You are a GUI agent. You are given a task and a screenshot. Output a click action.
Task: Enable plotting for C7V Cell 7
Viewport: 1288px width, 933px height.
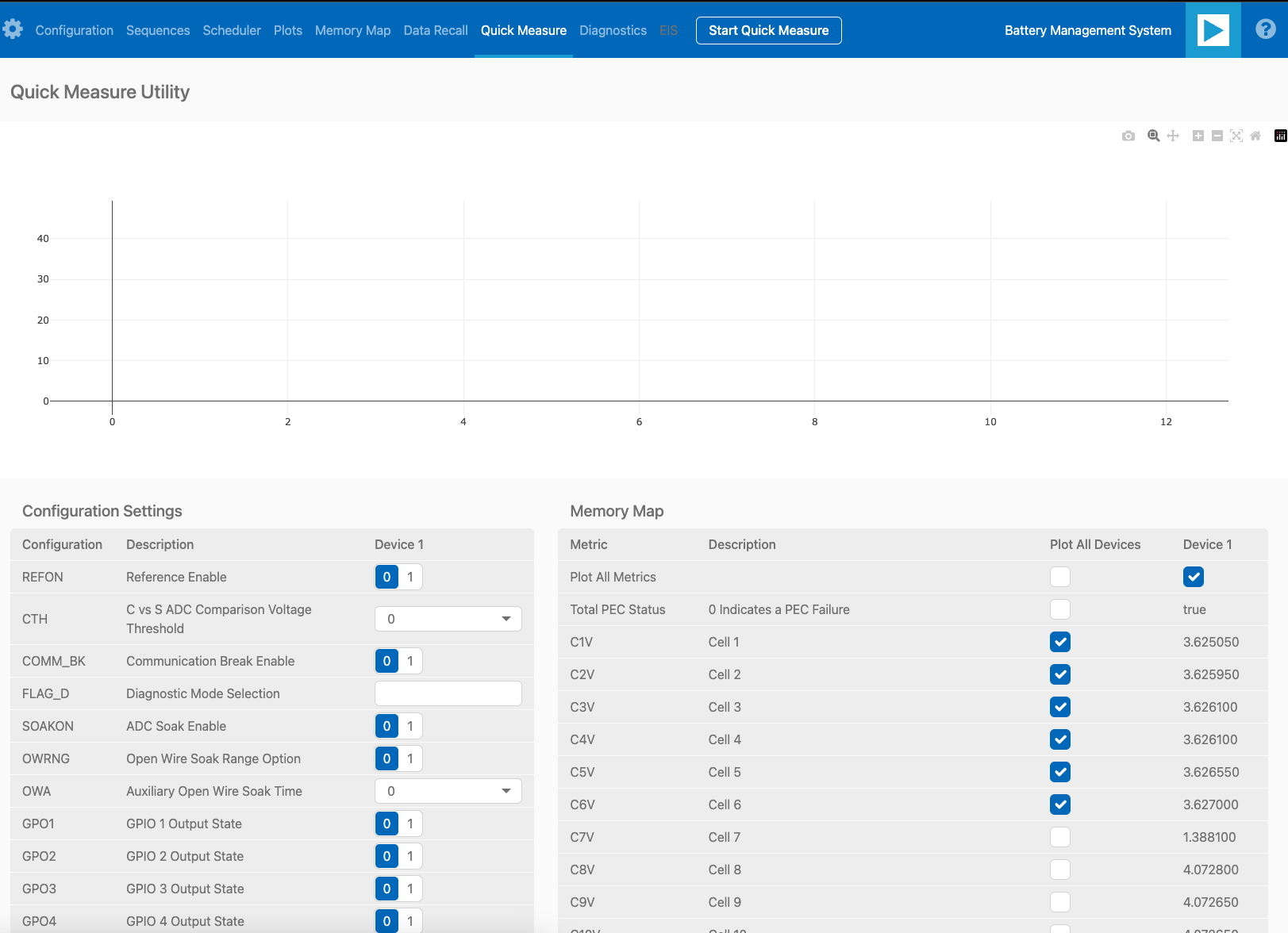pyautogui.click(x=1059, y=837)
